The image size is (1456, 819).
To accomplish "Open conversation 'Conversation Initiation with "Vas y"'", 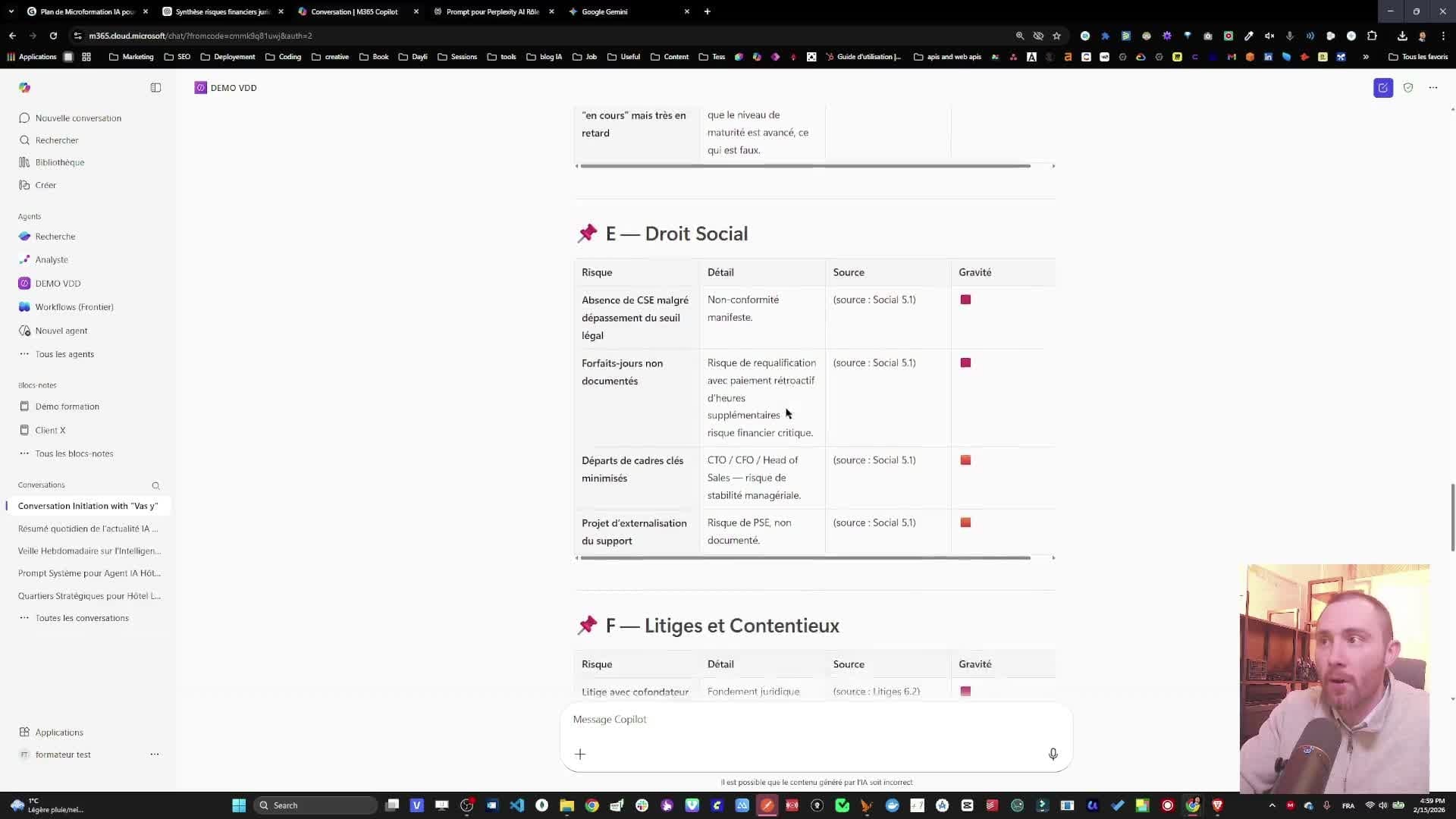I will 88,506.
